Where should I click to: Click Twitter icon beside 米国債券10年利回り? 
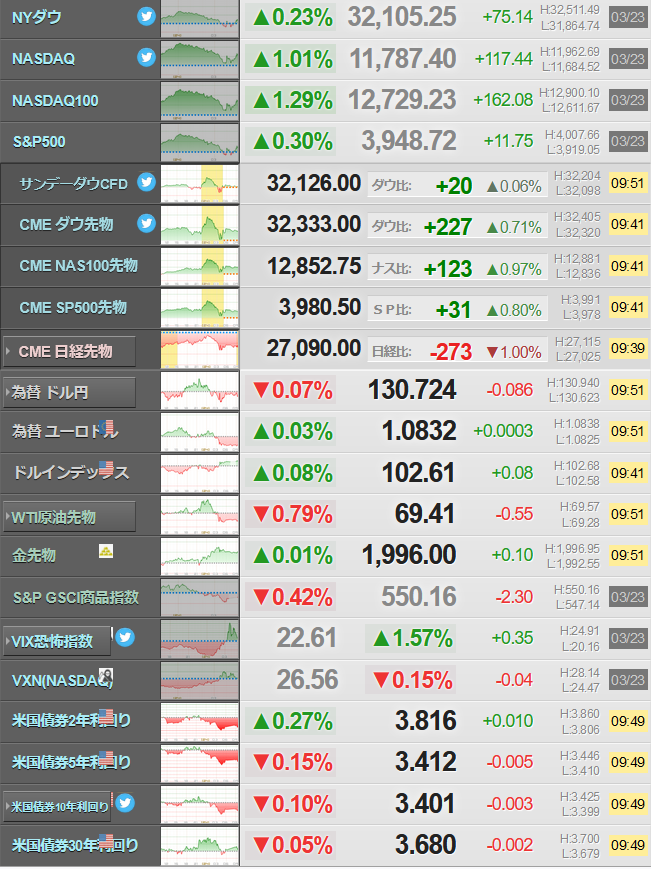(x=125, y=802)
